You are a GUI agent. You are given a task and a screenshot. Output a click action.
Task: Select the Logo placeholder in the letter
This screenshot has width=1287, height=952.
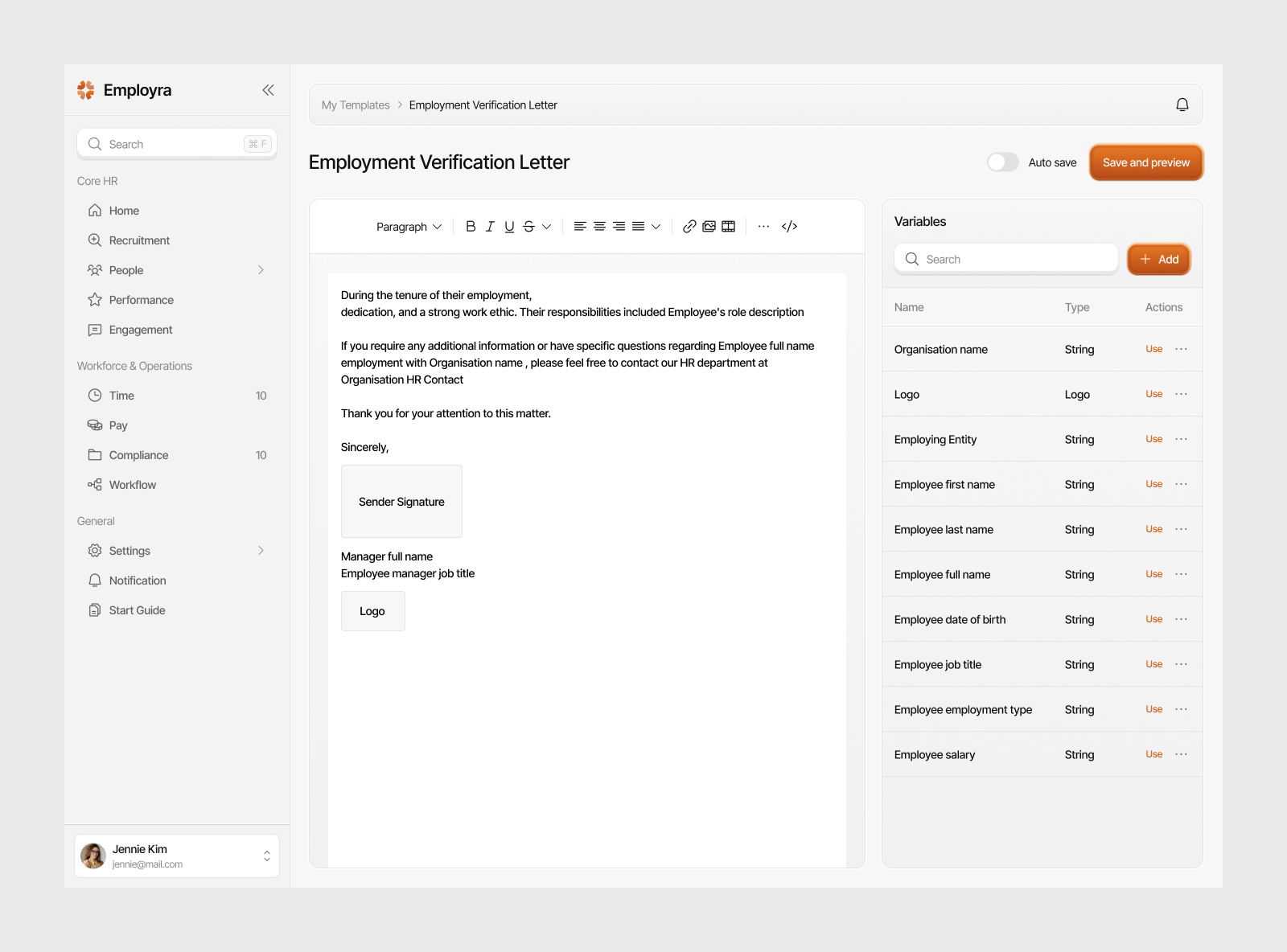(x=372, y=611)
